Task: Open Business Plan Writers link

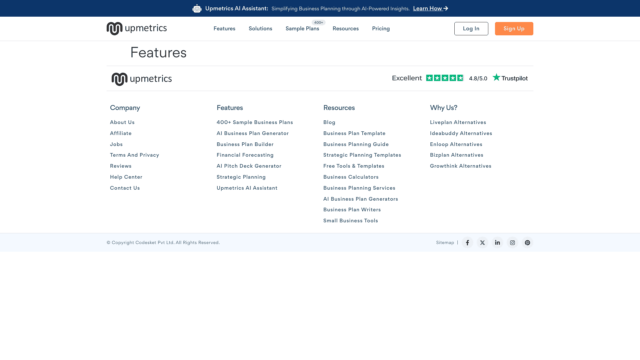Action: (352, 210)
